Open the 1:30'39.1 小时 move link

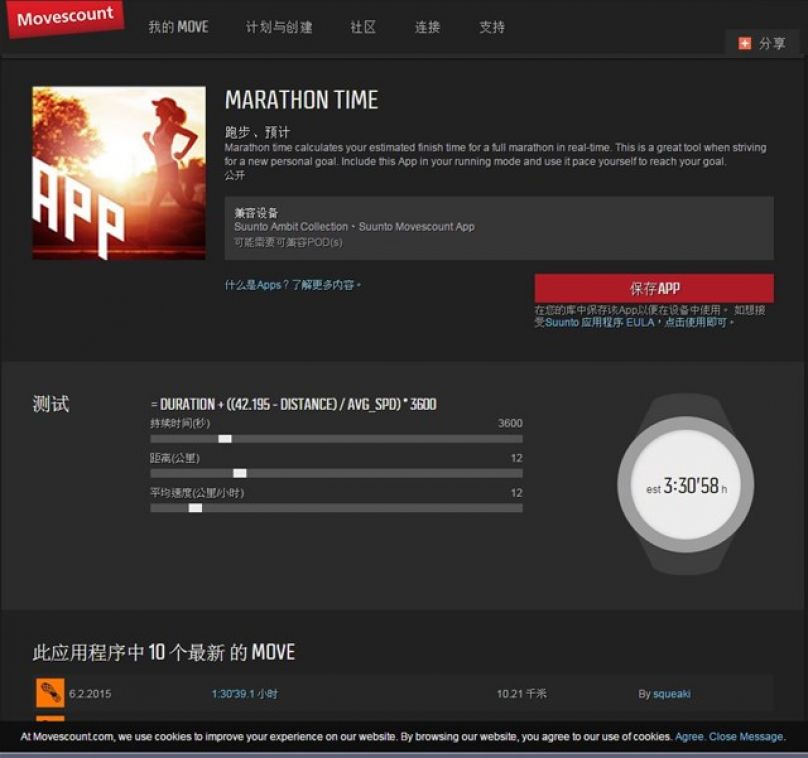tap(244, 693)
